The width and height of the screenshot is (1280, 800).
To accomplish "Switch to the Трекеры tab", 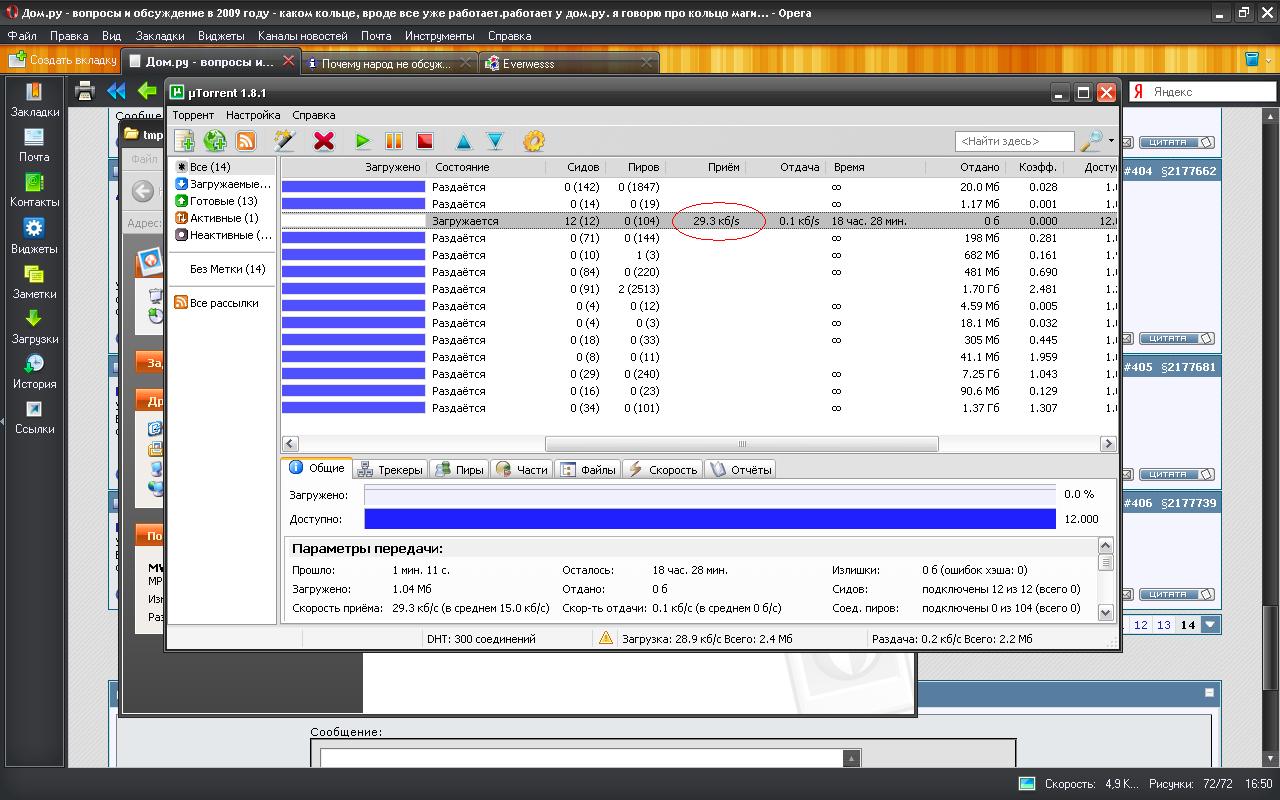I will pos(390,469).
